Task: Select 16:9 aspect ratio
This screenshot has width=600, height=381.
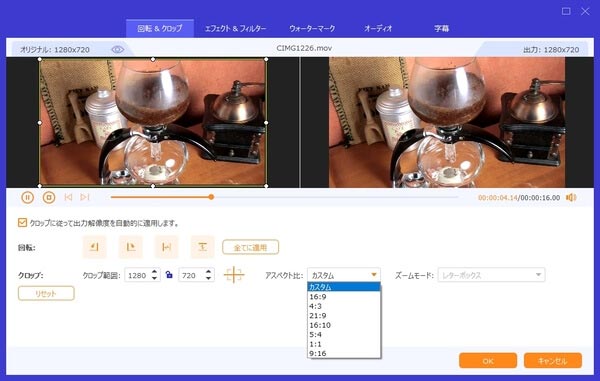Action: (344, 297)
